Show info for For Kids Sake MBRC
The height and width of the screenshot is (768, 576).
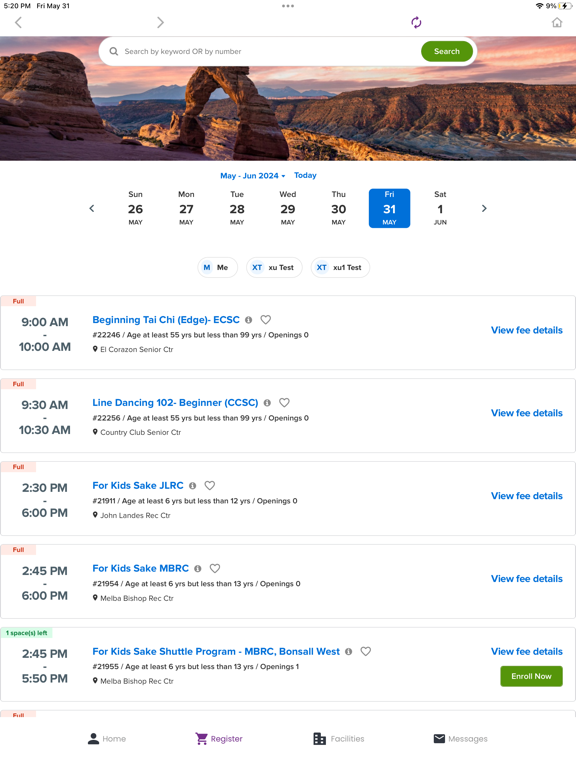198,569
